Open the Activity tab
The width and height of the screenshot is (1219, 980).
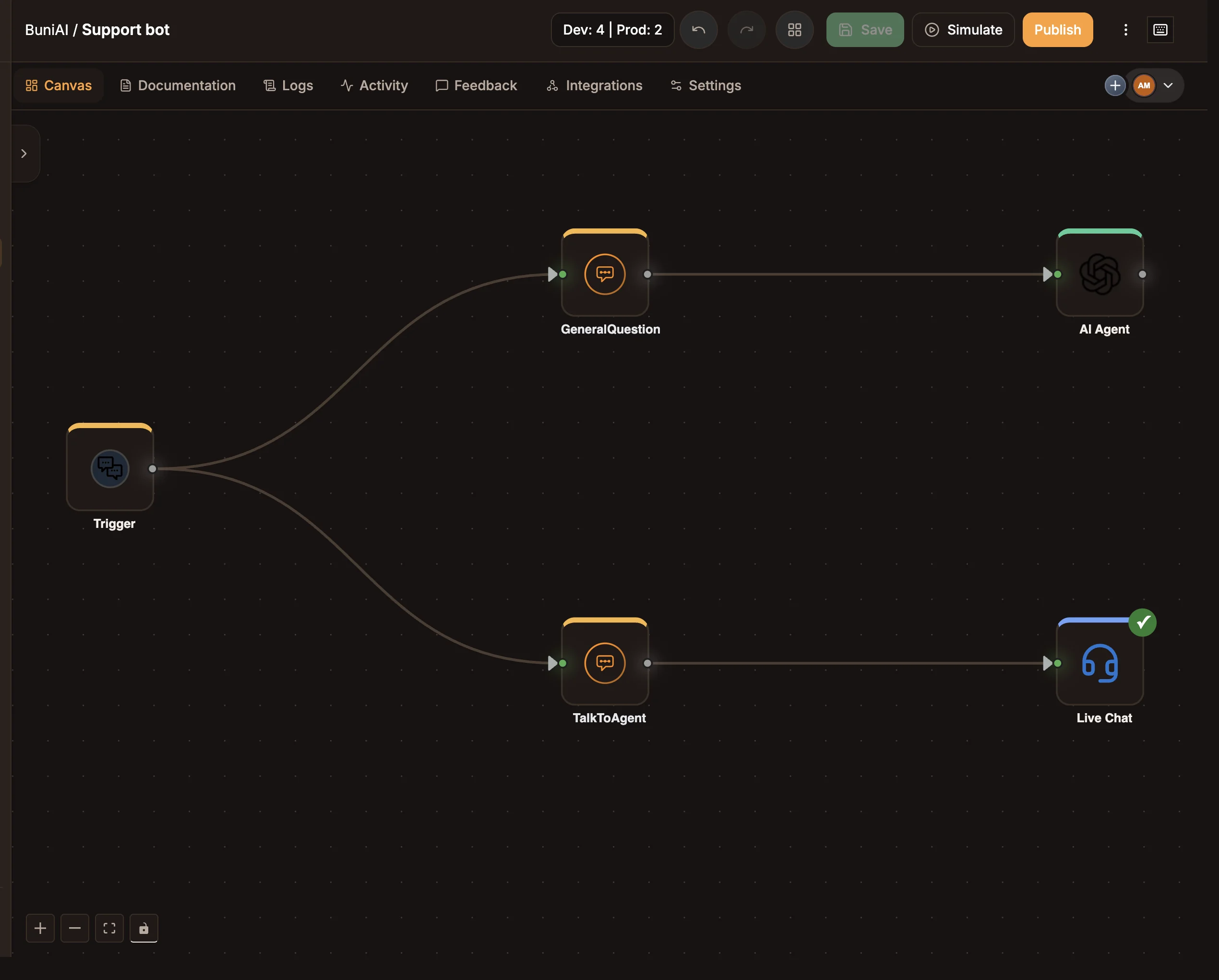(374, 85)
